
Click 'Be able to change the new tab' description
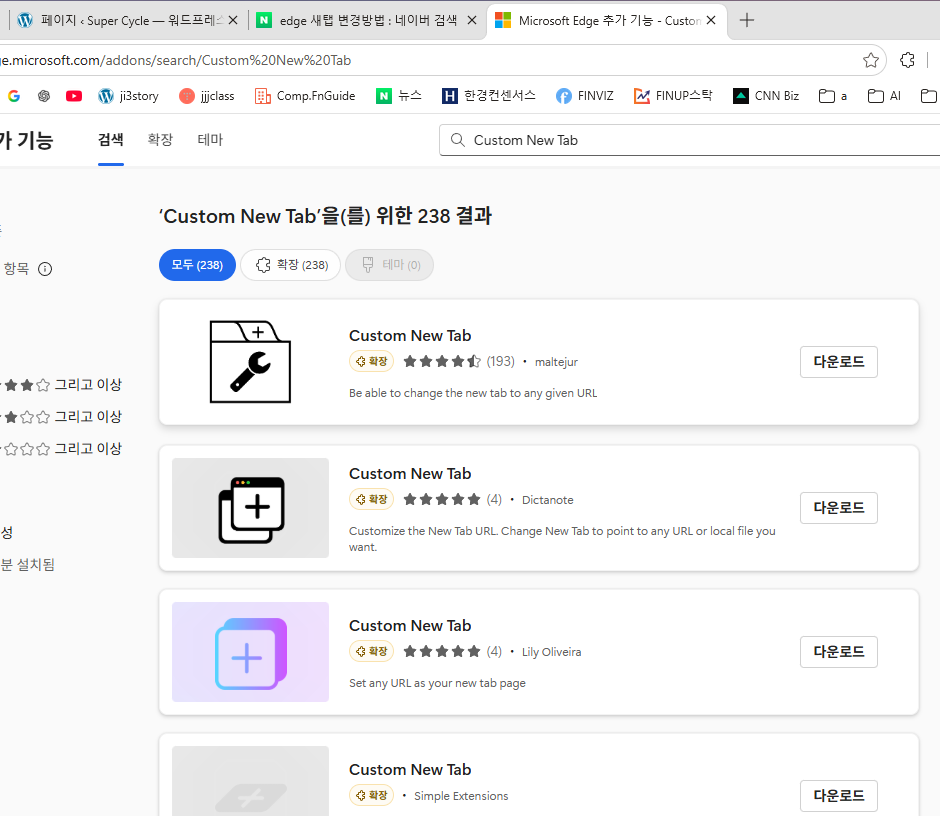coord(473,393)
